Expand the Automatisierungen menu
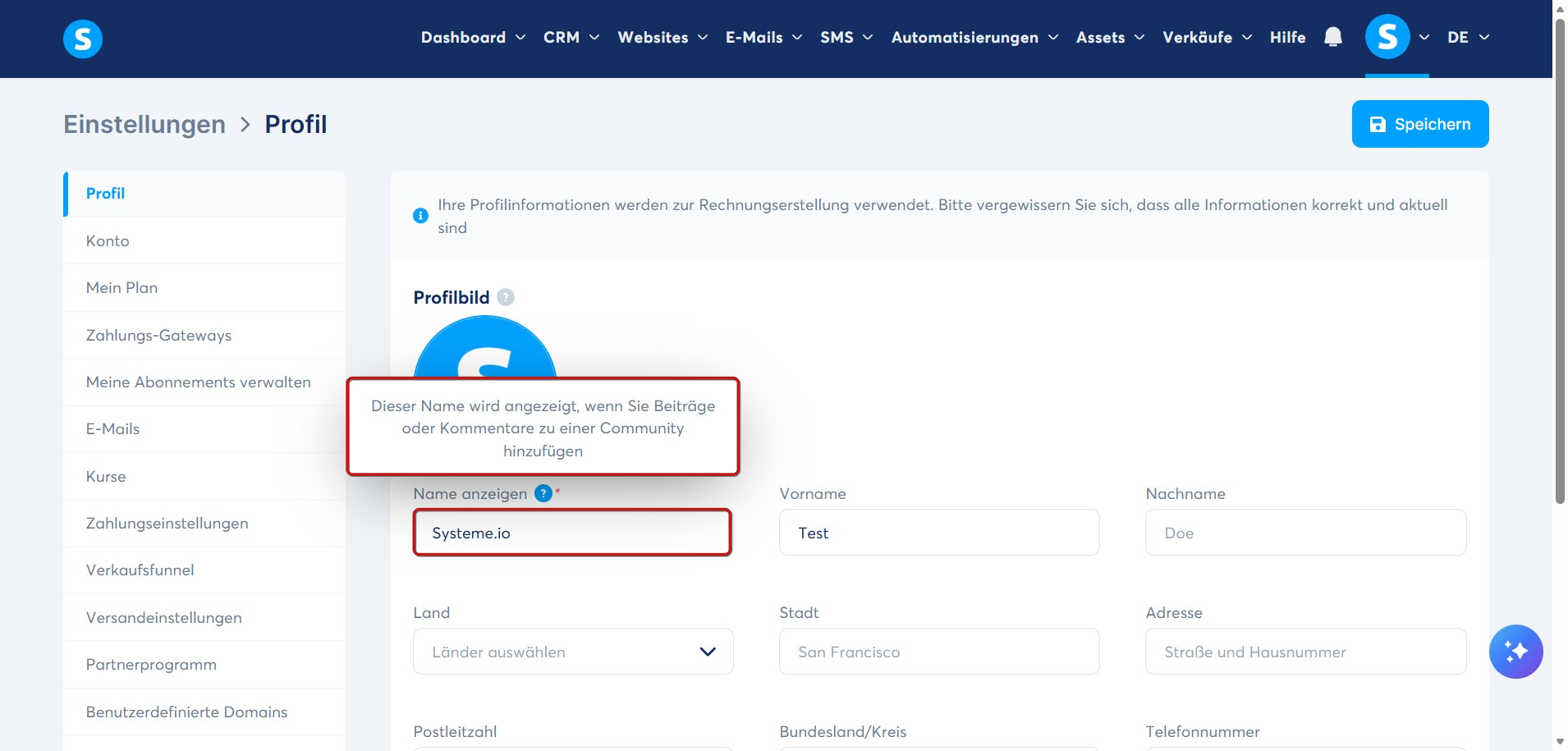1568x751 pixels. click(974, 37)
